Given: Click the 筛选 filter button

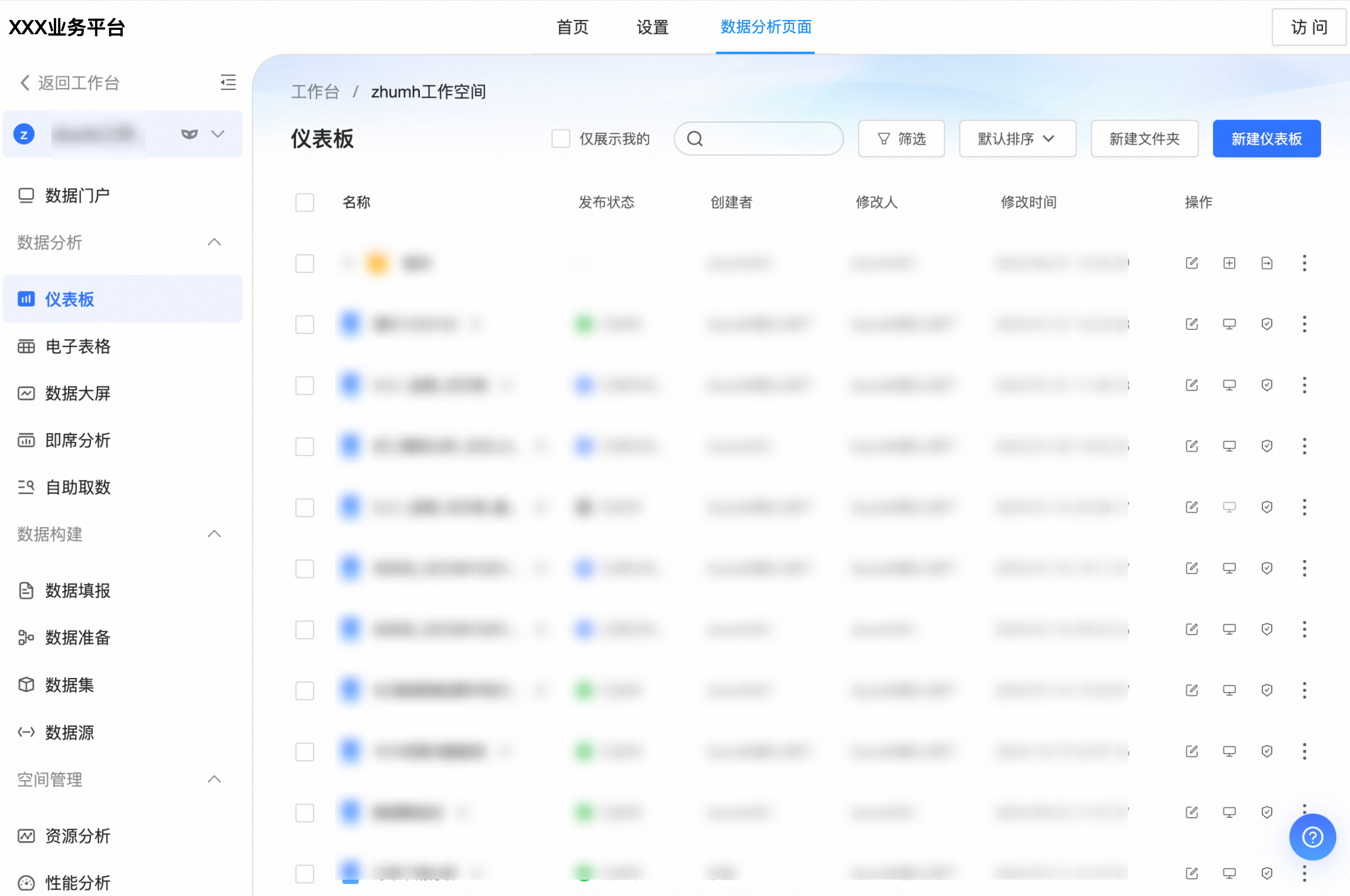Looking at the screenshot, I should [901, 138].
